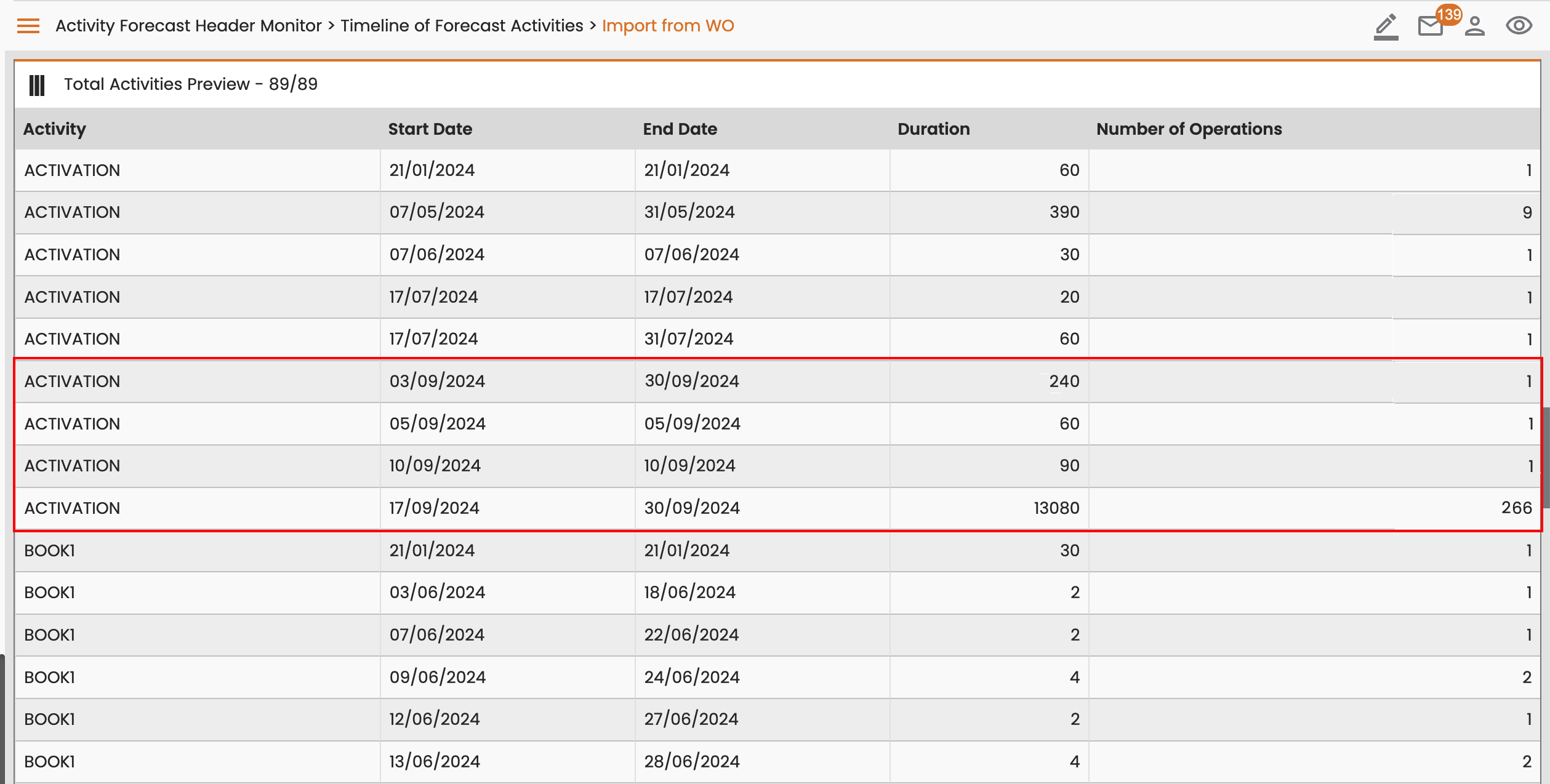The image size is (1550, 784).
Task: Click duration value 13080
Action: [x=1056, y=508]
